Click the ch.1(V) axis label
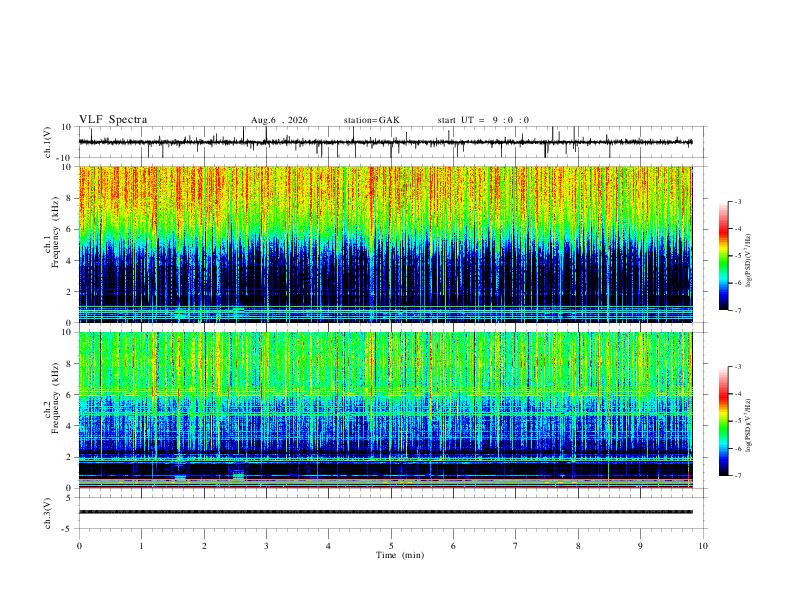The height and width of the screenshot is (612, 792). point(48,142)
